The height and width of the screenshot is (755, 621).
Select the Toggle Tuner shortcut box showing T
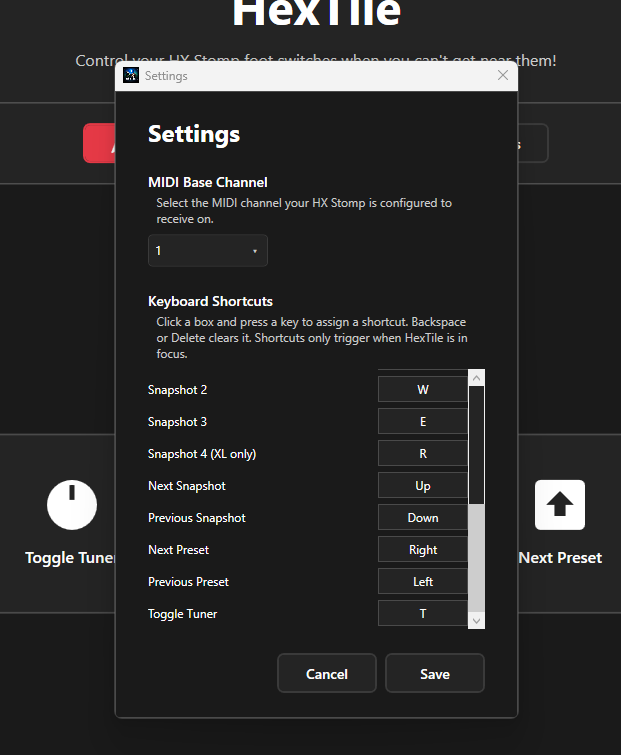click(x=423, y=613)
